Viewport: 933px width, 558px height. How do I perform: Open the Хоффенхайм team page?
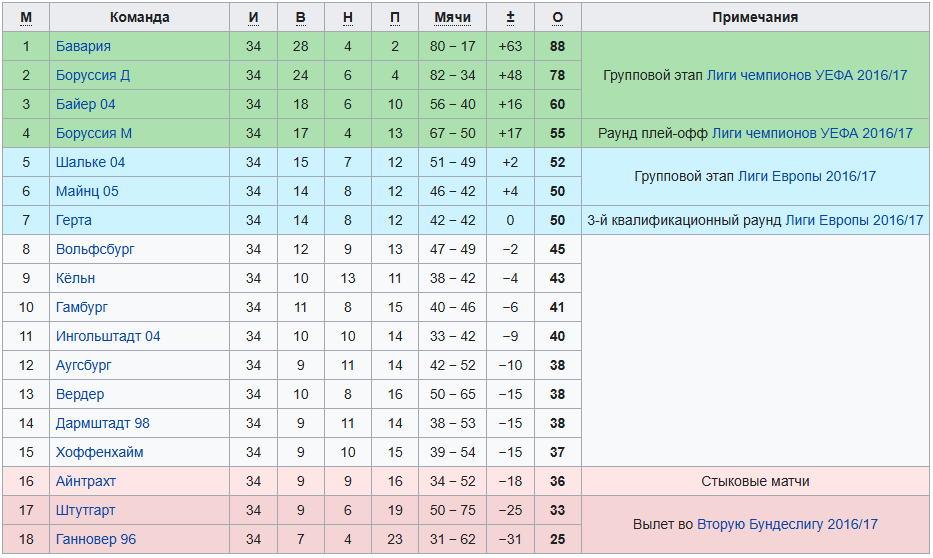click(99, 452)
